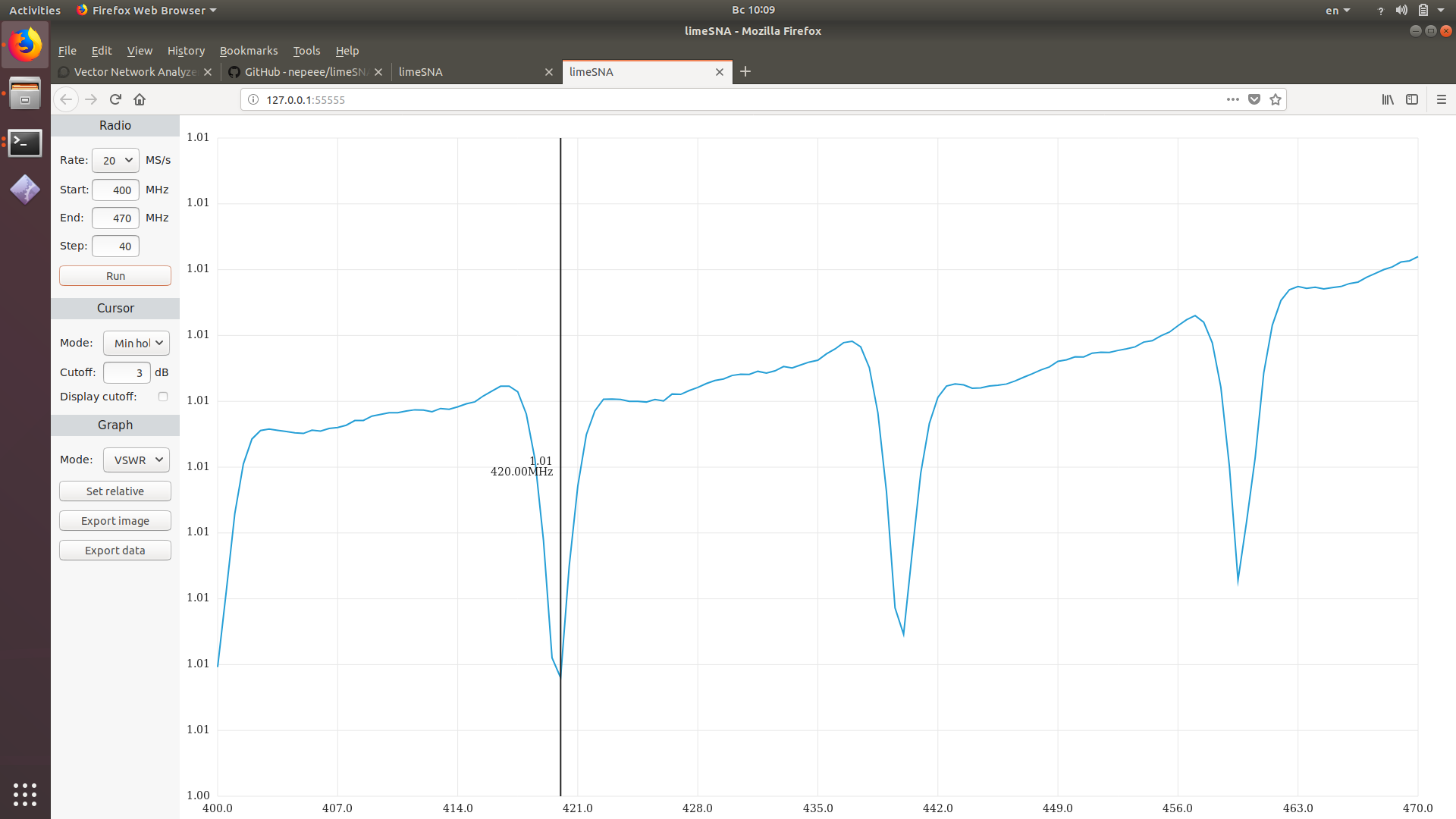This screenshot has width=1456, height=819.
Task: Expand the Rate dropdown
Action: [x=116, y=160]
